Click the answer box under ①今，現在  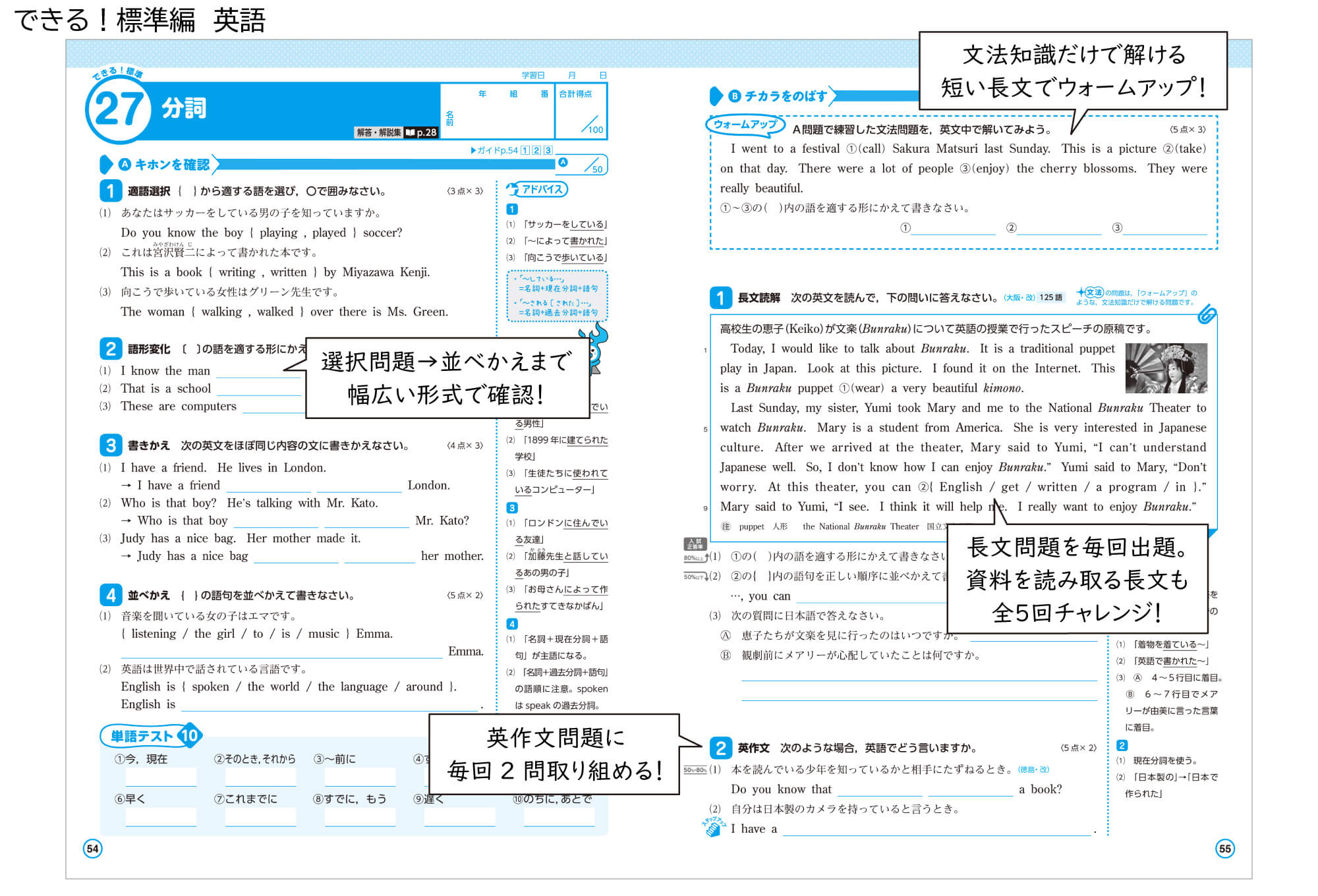pyautogui.click(x=161, y=777)
